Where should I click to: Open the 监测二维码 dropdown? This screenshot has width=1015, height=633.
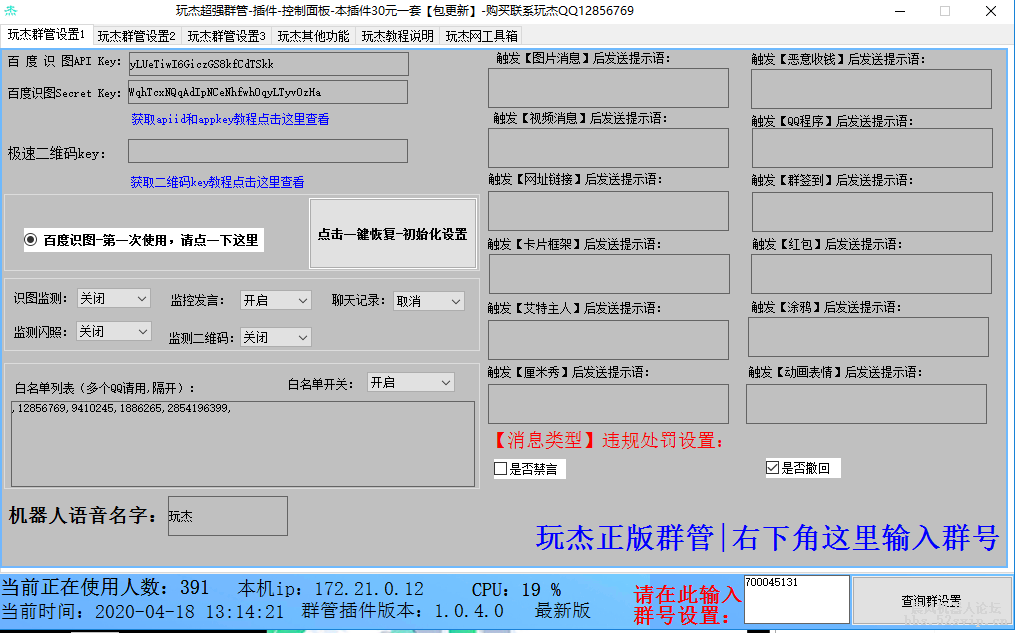276,337
